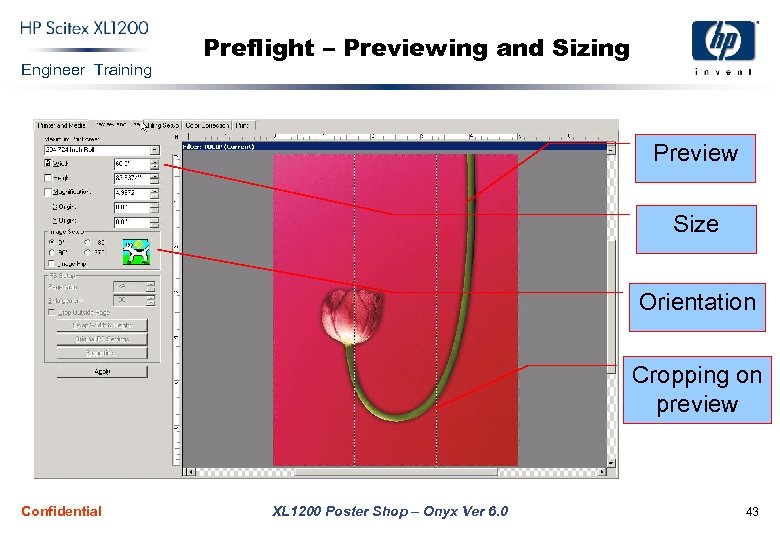Enable the Magnification checkbox

click(48, 192)
